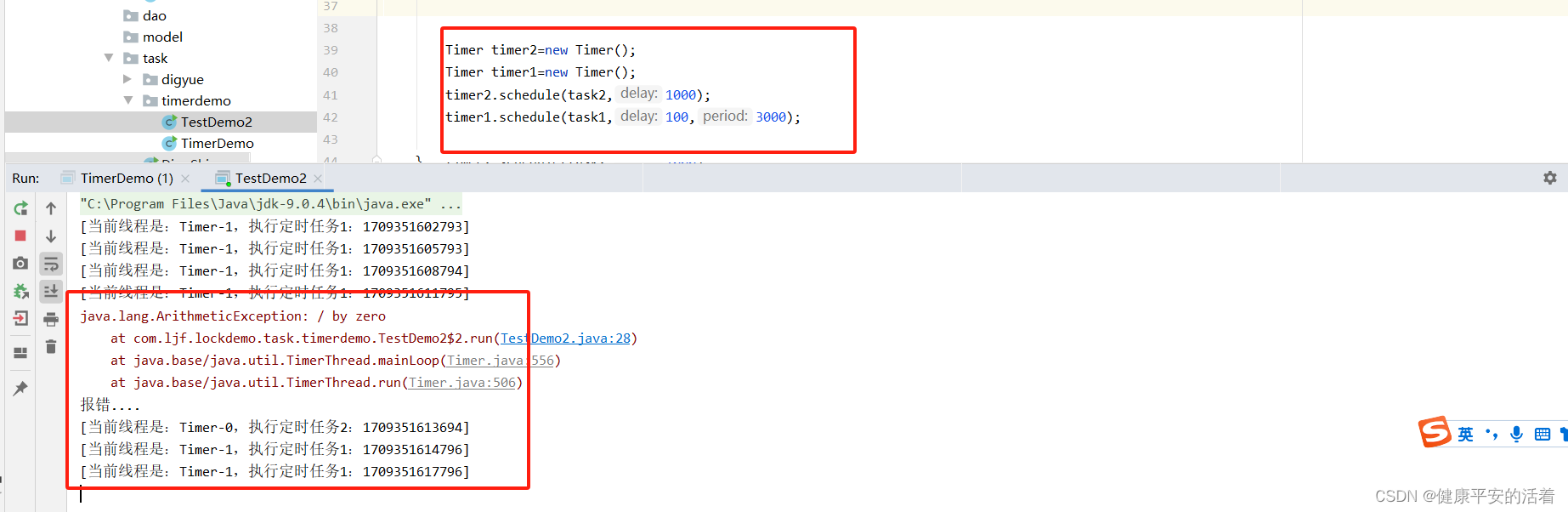Toggle Sogou punctuation mode icon
The height and width of the screenshot is (512, 1568).
(x=1492, y=434)
